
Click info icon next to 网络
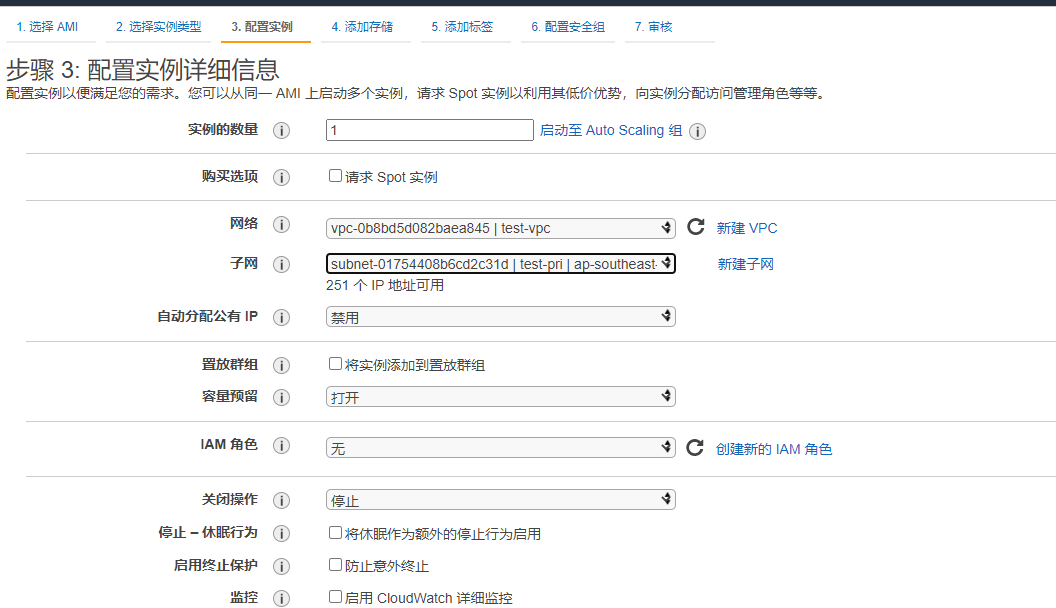[x=282, y=224]
